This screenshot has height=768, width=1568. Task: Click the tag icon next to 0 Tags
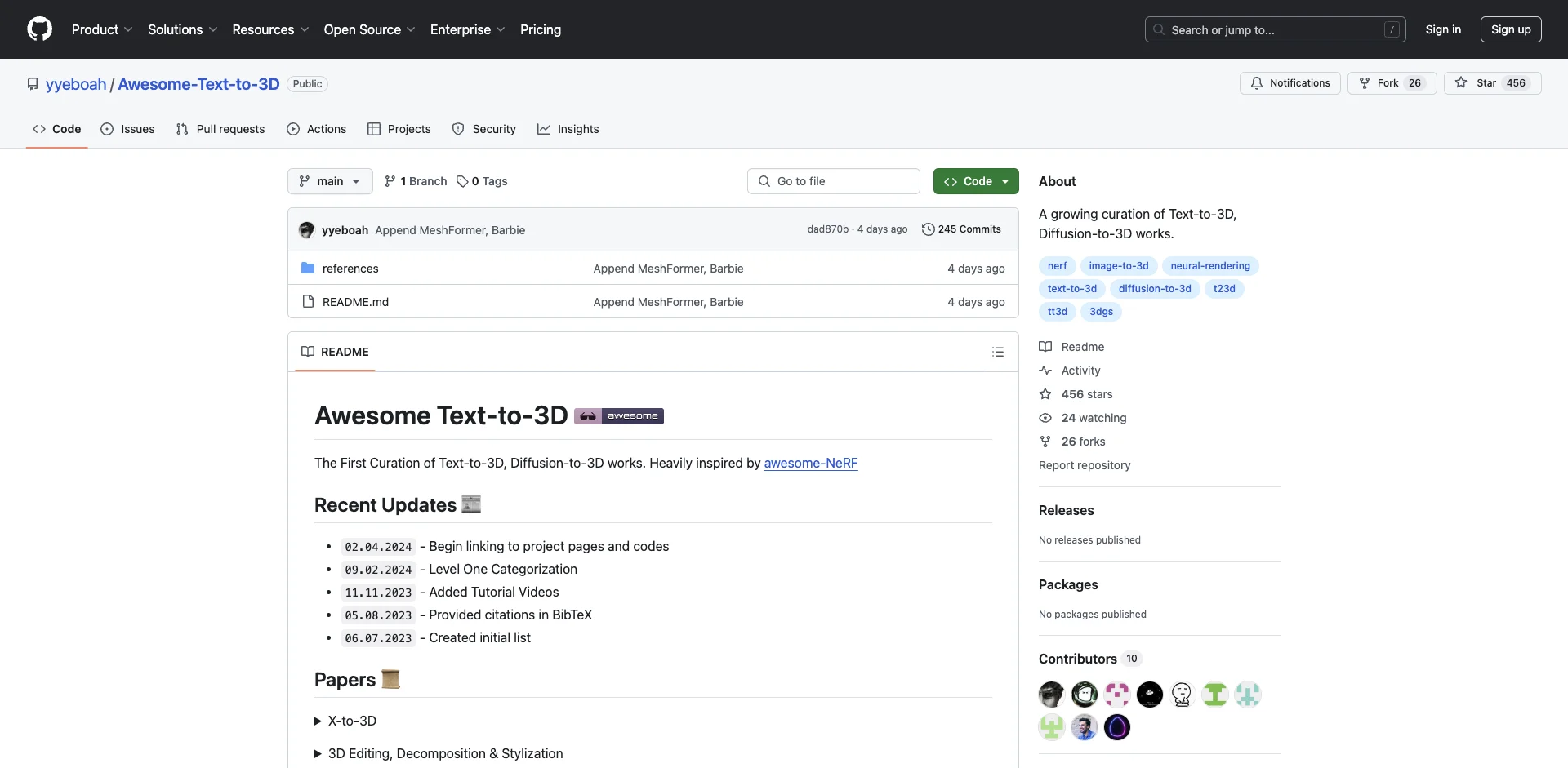[x=462, y=181]
